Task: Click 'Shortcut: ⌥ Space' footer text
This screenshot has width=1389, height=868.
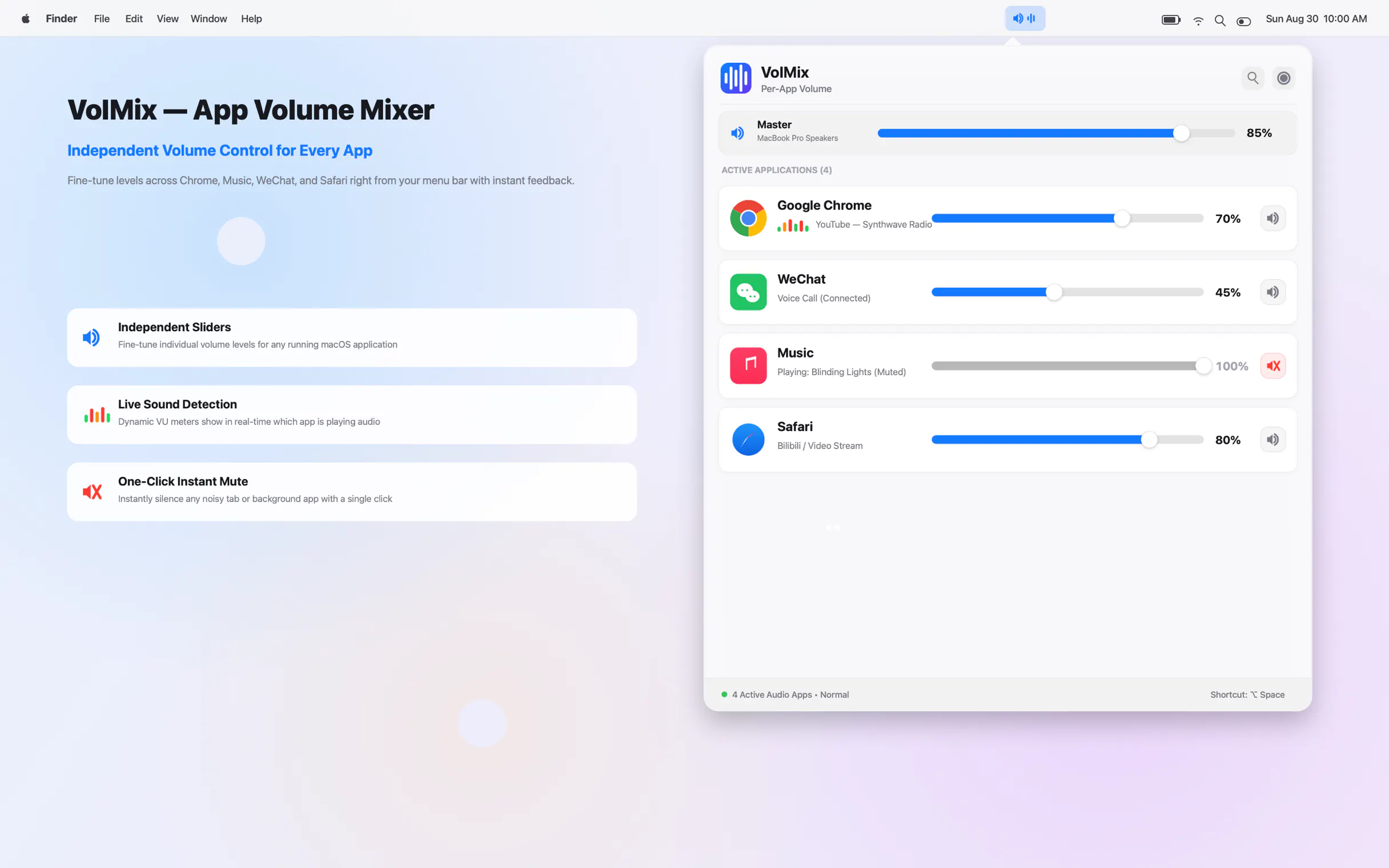Action: pyautogui.click(x=1247, y=694)
